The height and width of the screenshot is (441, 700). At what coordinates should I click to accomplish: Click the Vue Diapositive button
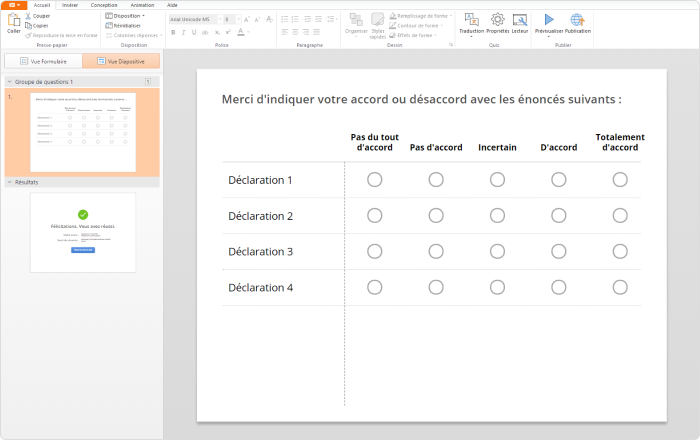point(120,61)
